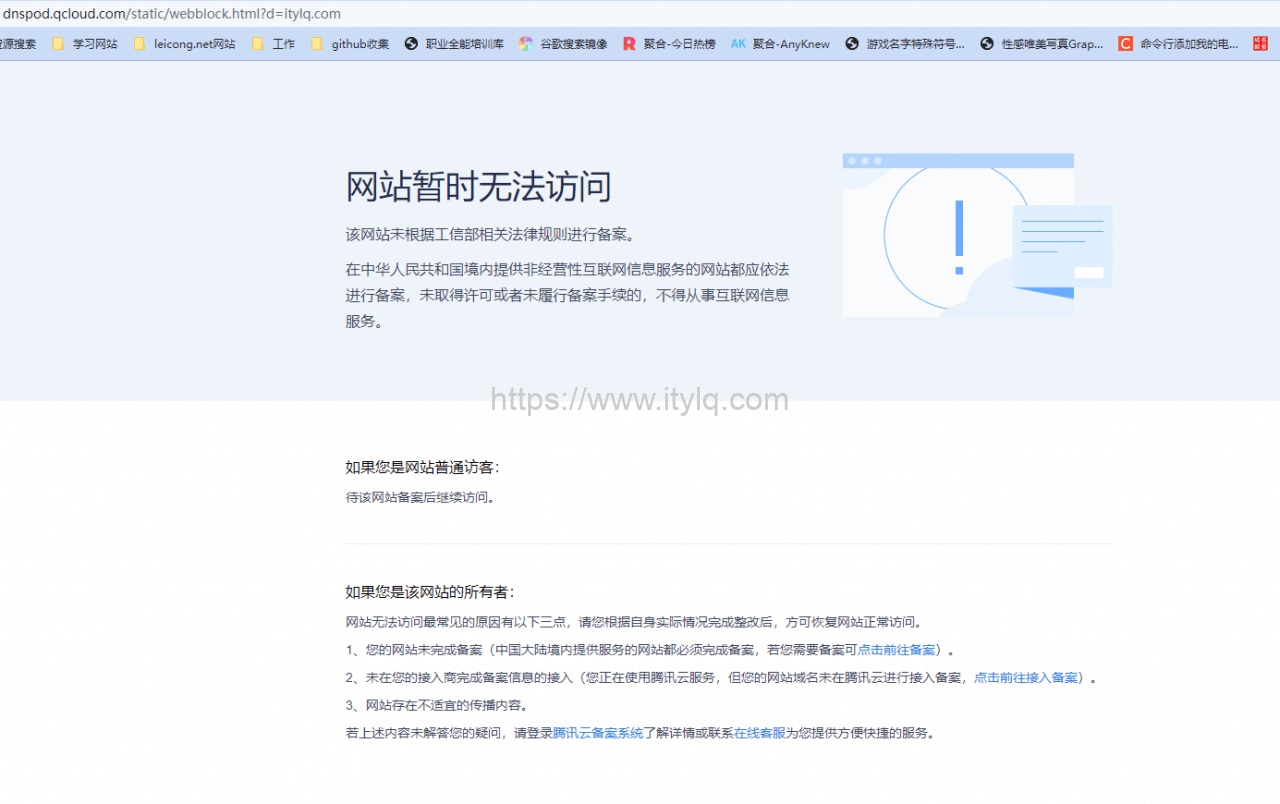Click the globe icon beside 性感唯美写真Grap bookmark
This screenshot has height=804, width=1280.
[x=986, y=43]
